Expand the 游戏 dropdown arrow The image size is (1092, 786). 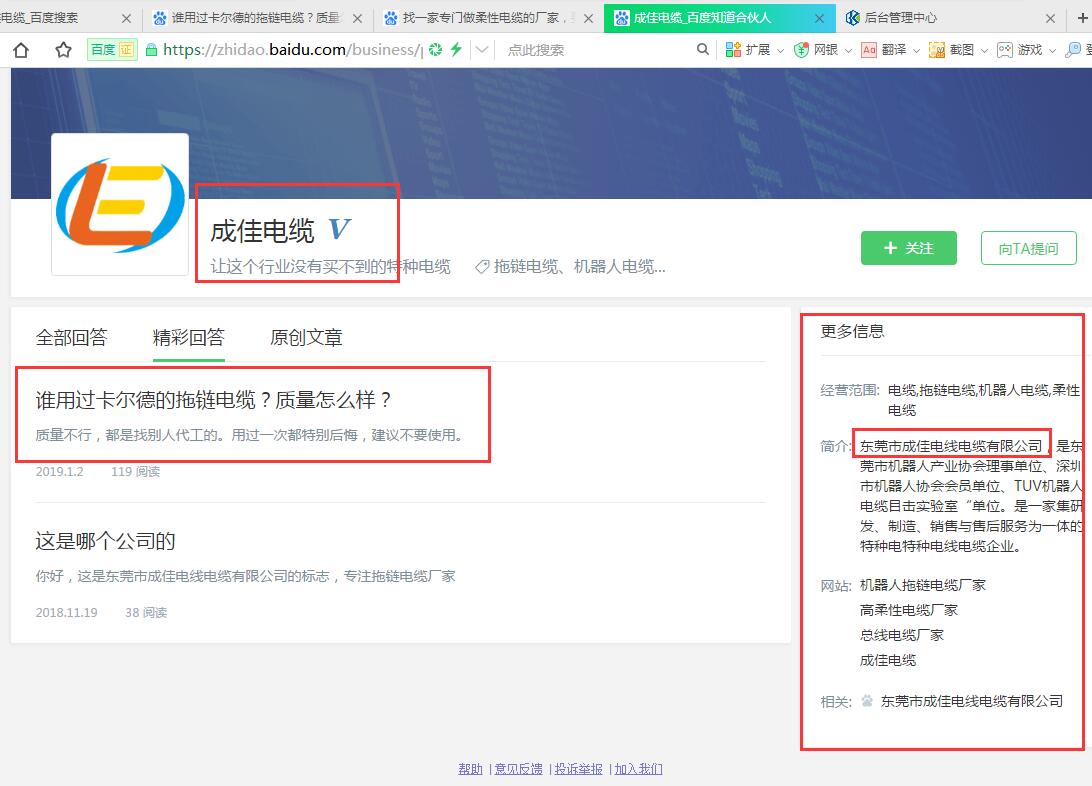[1051, 50]
